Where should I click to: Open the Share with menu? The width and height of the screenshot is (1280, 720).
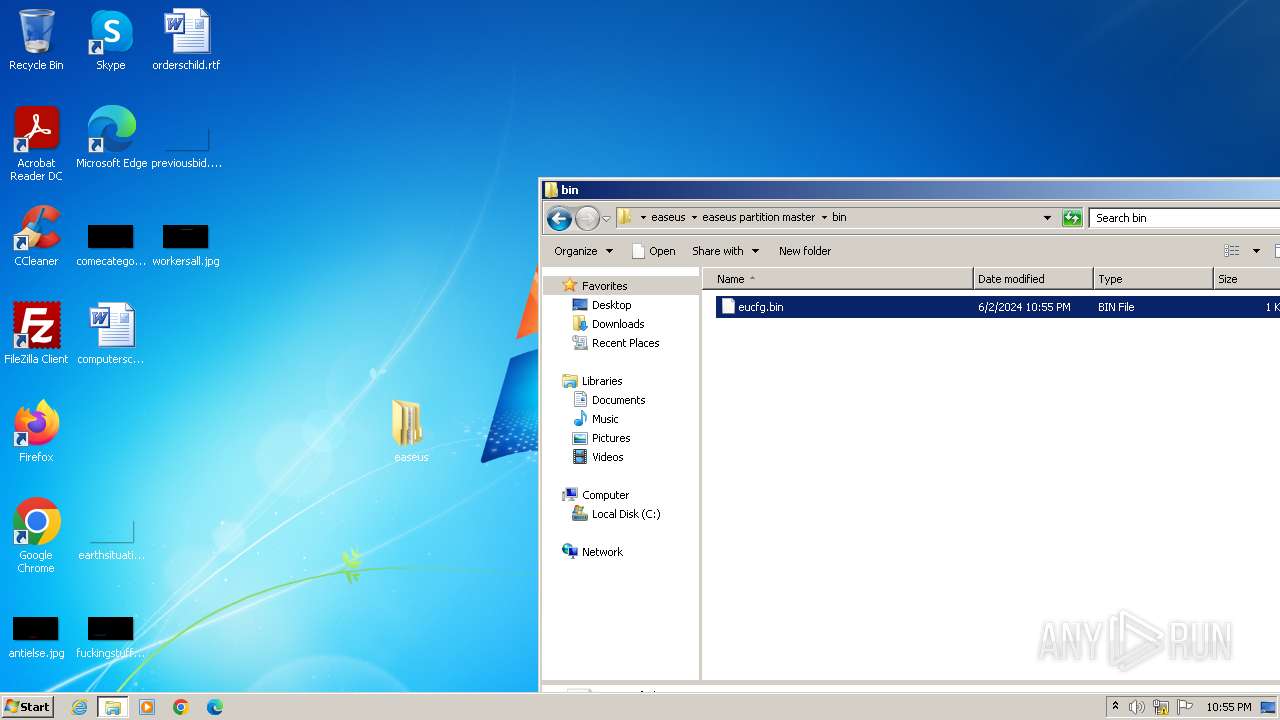pyautogui.click(x=725, y=251)
